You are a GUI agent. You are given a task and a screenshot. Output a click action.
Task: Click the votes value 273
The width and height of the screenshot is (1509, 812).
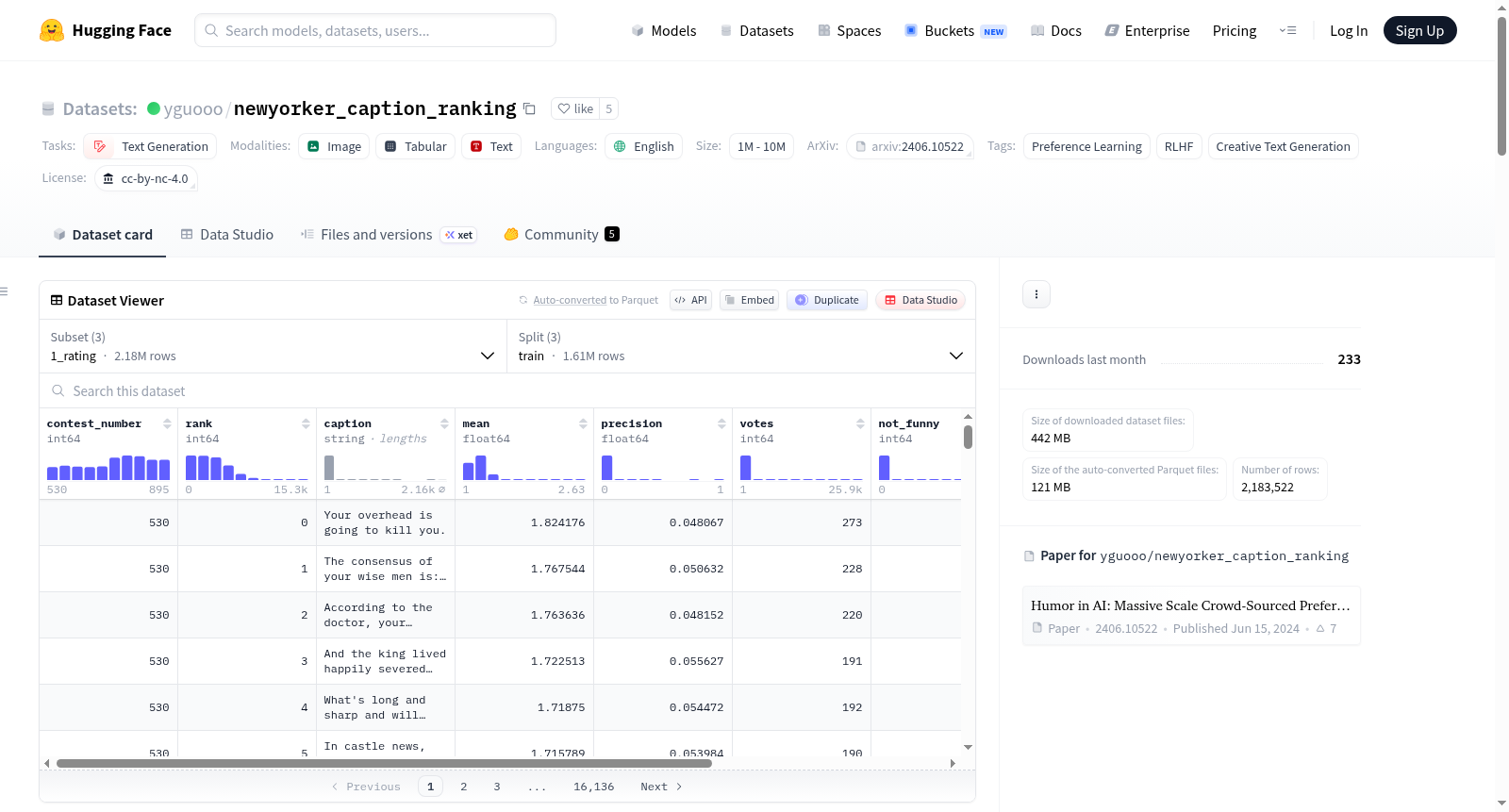pyautogui.click(x=852, y=522)
